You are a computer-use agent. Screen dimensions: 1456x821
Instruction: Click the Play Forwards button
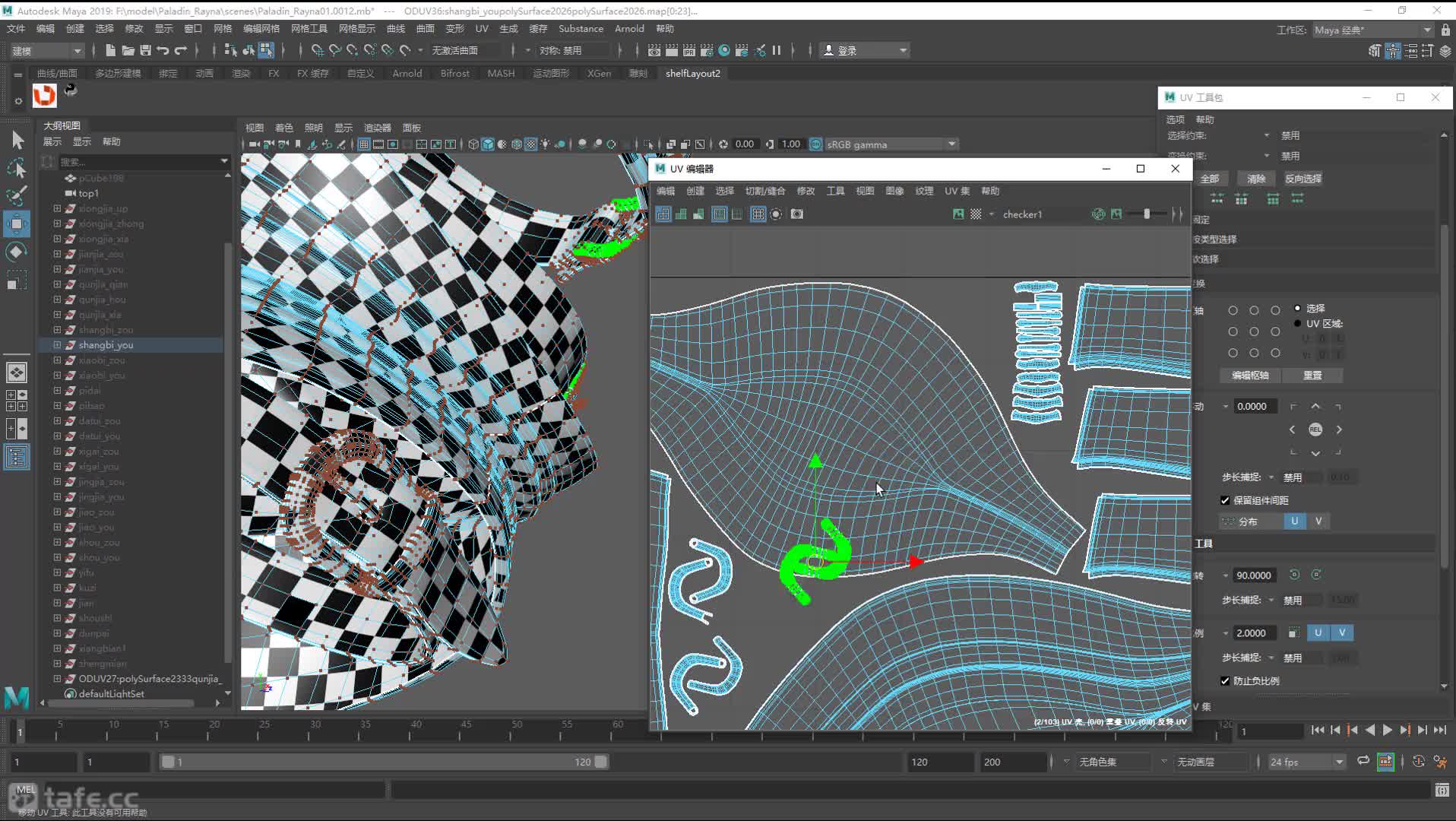[1388, 730]
